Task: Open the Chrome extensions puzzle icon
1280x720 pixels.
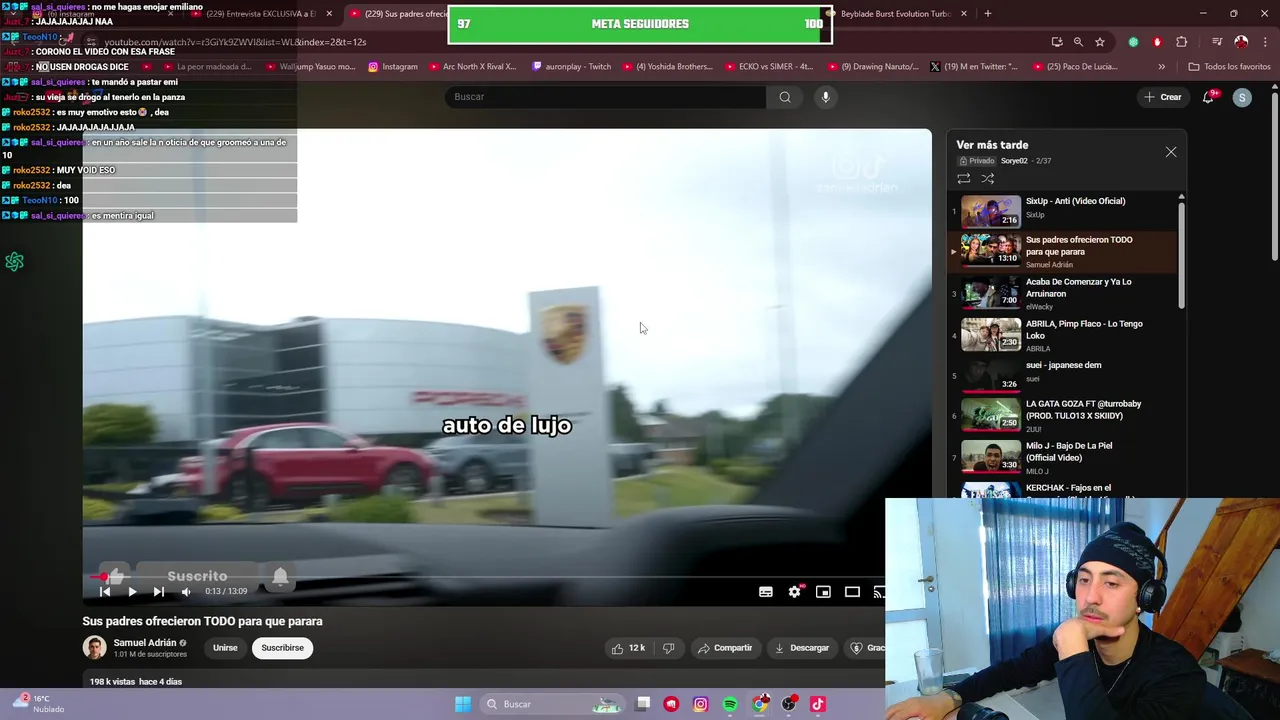Action: [1182, 42]
